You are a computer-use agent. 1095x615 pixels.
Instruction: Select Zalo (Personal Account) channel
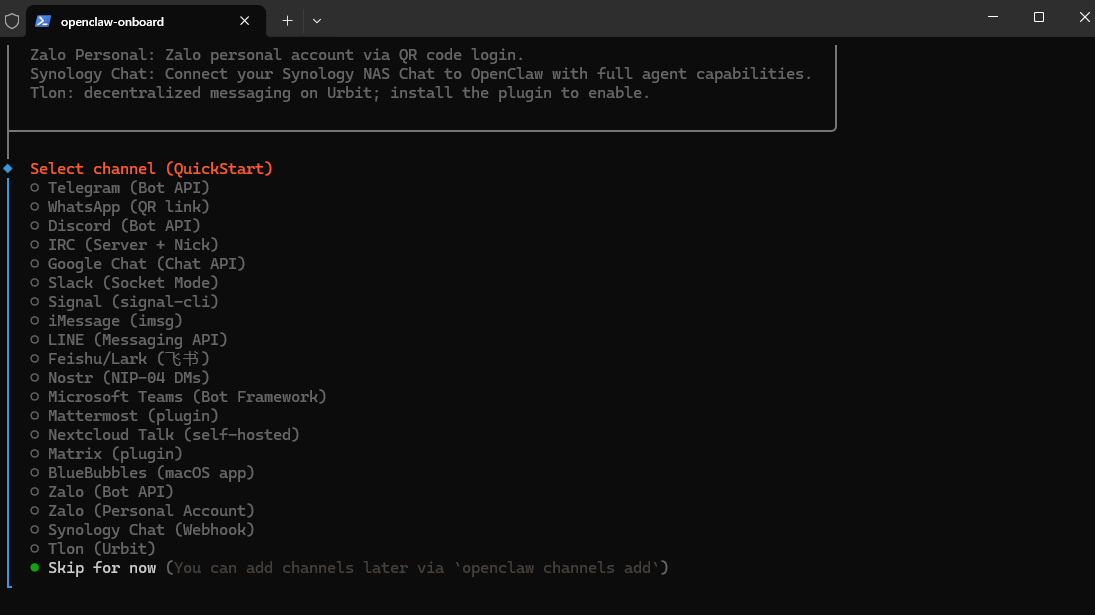pos(151,511)
